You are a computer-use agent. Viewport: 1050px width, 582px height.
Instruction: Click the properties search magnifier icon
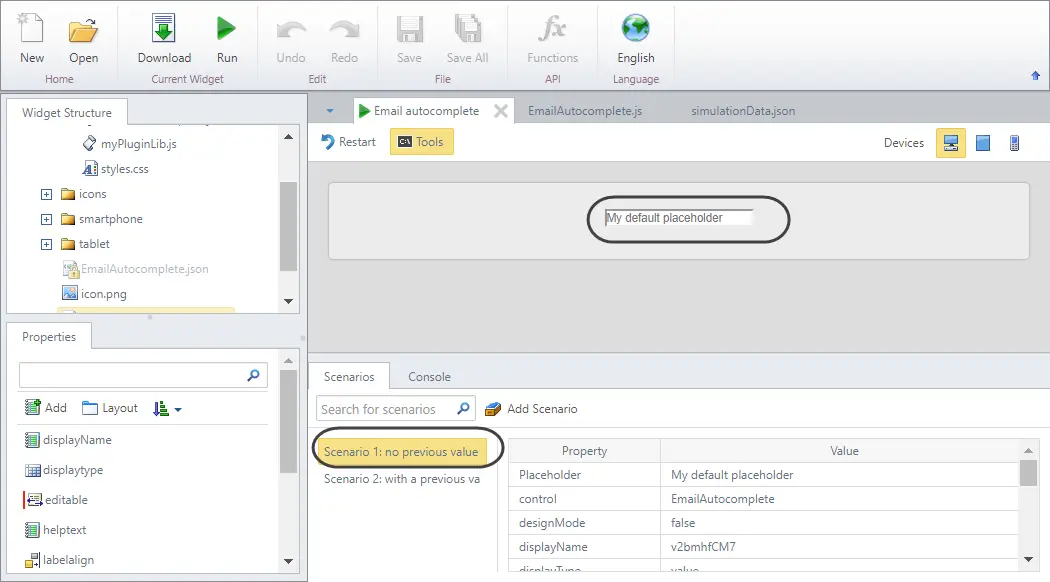[x=254, y=375]
